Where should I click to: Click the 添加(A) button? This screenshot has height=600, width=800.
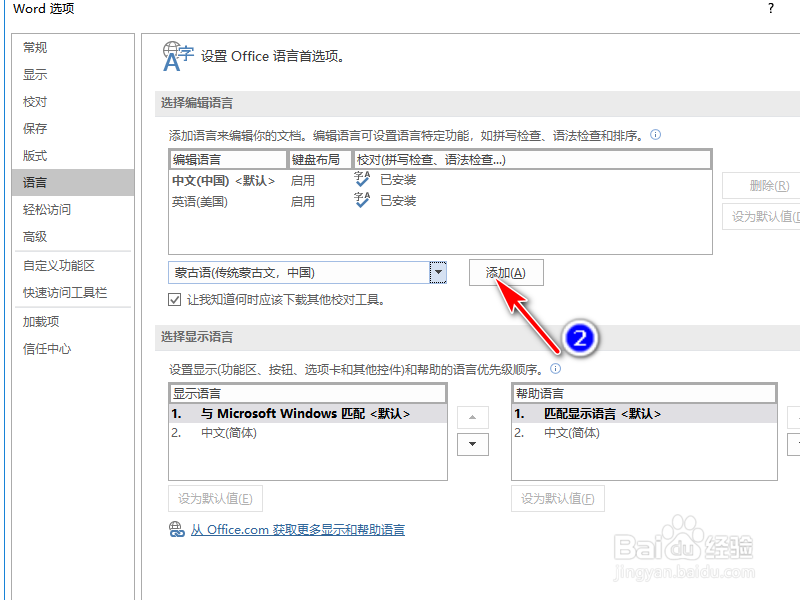pos(506,272)
